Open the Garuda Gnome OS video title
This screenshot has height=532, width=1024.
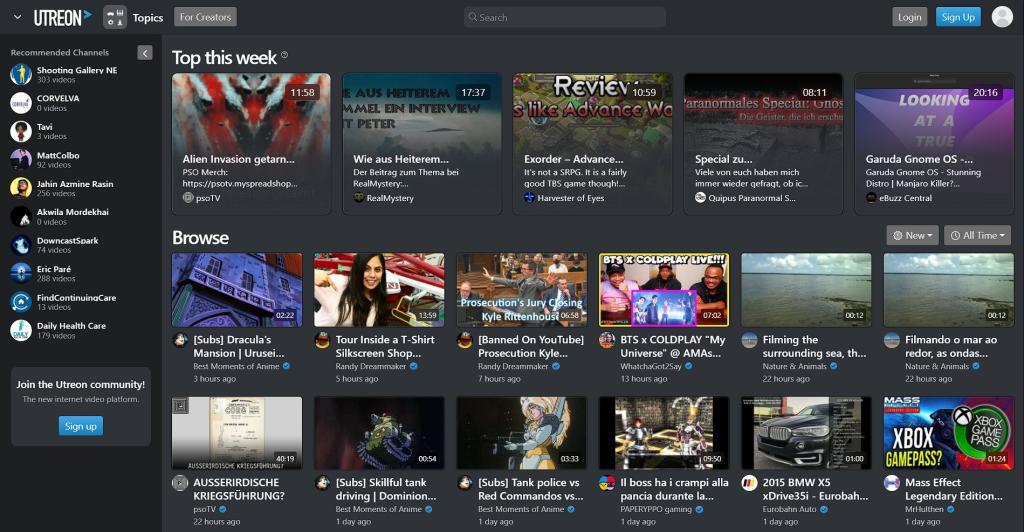point(919,159)
